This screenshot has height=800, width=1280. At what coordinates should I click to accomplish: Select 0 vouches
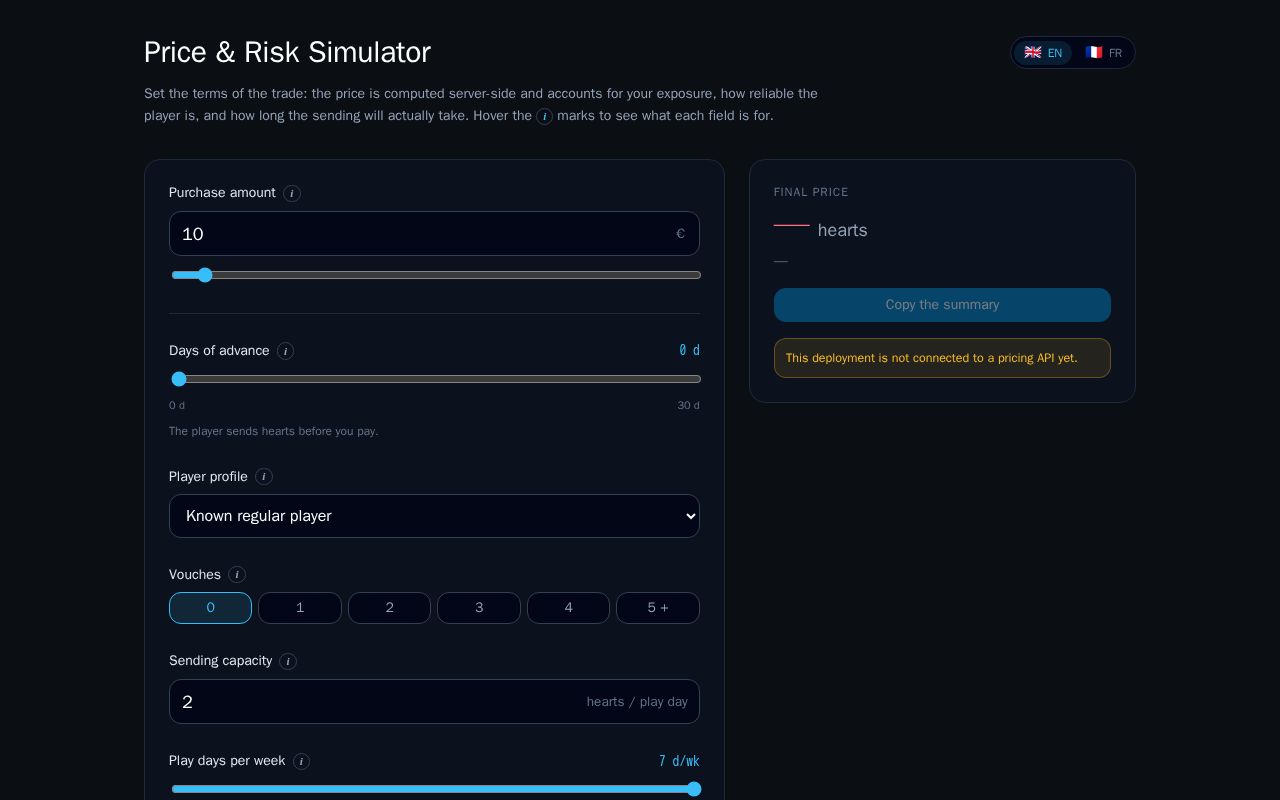pyautogui.click(x=210, y=608)
